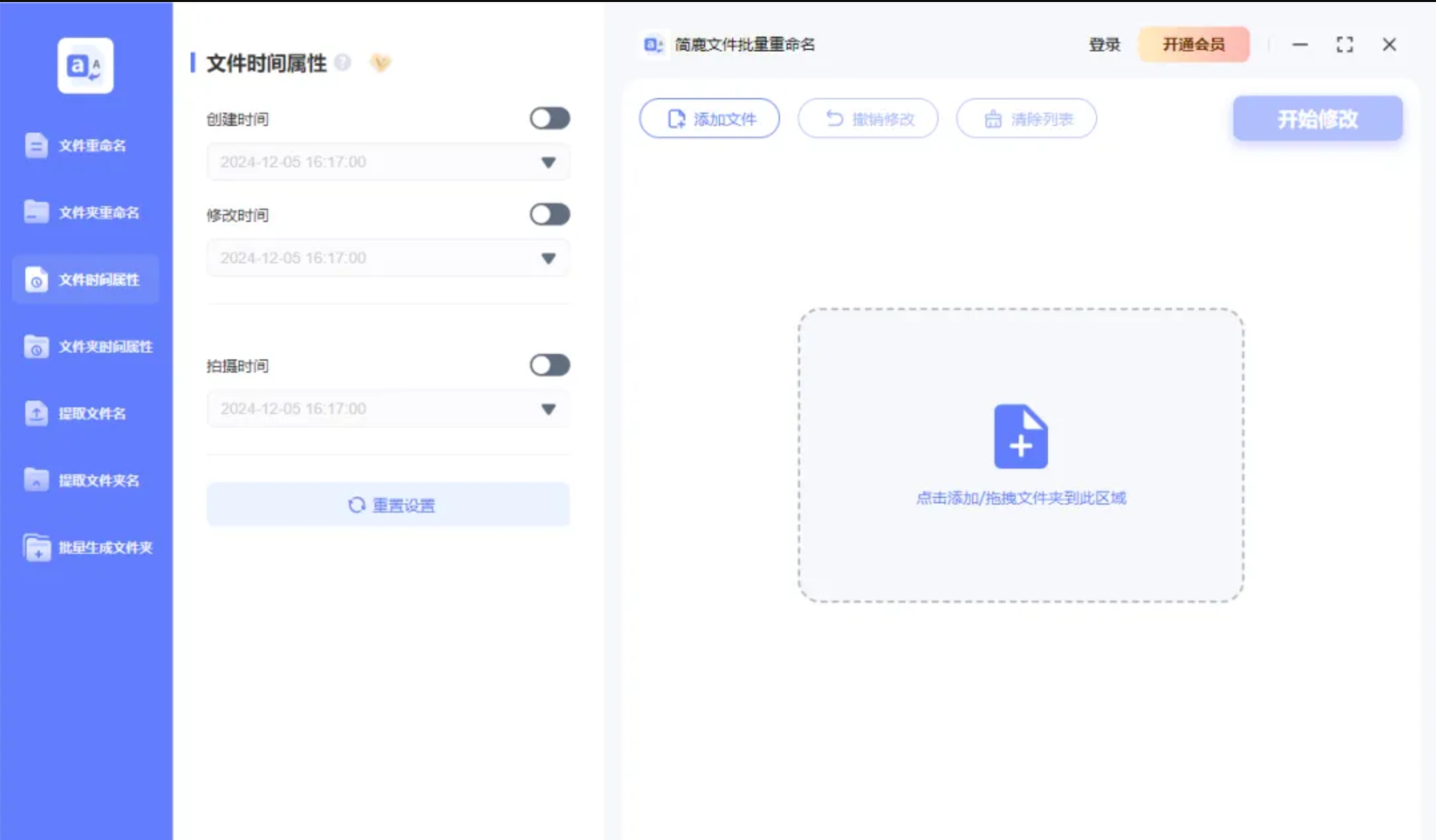Open the 修改时间 date picker dropdown
Image resolution: width=1436 pixels, height=840 pixels.
548,258
